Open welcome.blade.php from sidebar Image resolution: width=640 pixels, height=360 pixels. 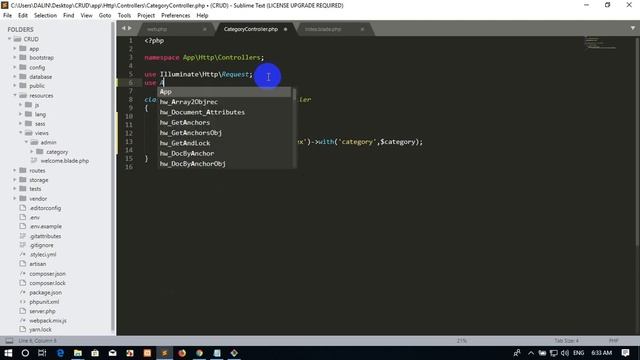[64, 161]
